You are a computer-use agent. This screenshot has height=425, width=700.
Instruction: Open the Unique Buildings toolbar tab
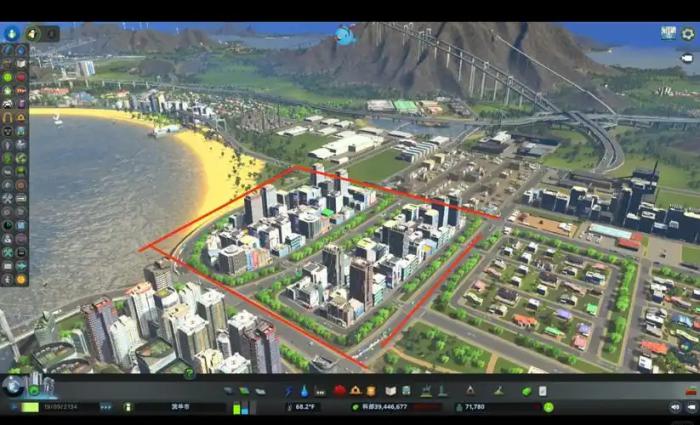pos(441,390)
